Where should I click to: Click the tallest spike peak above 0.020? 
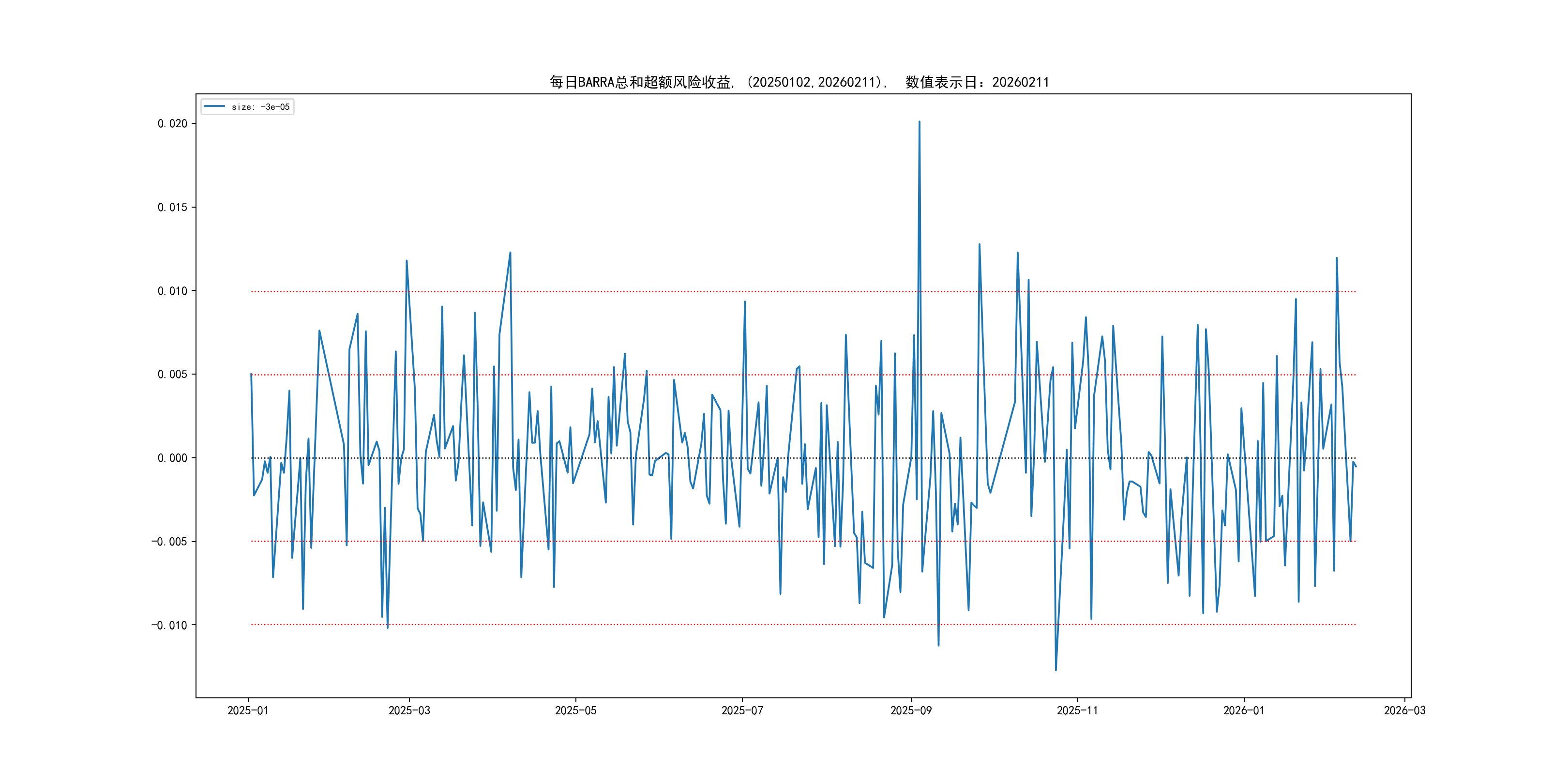[x=919, y=122]
